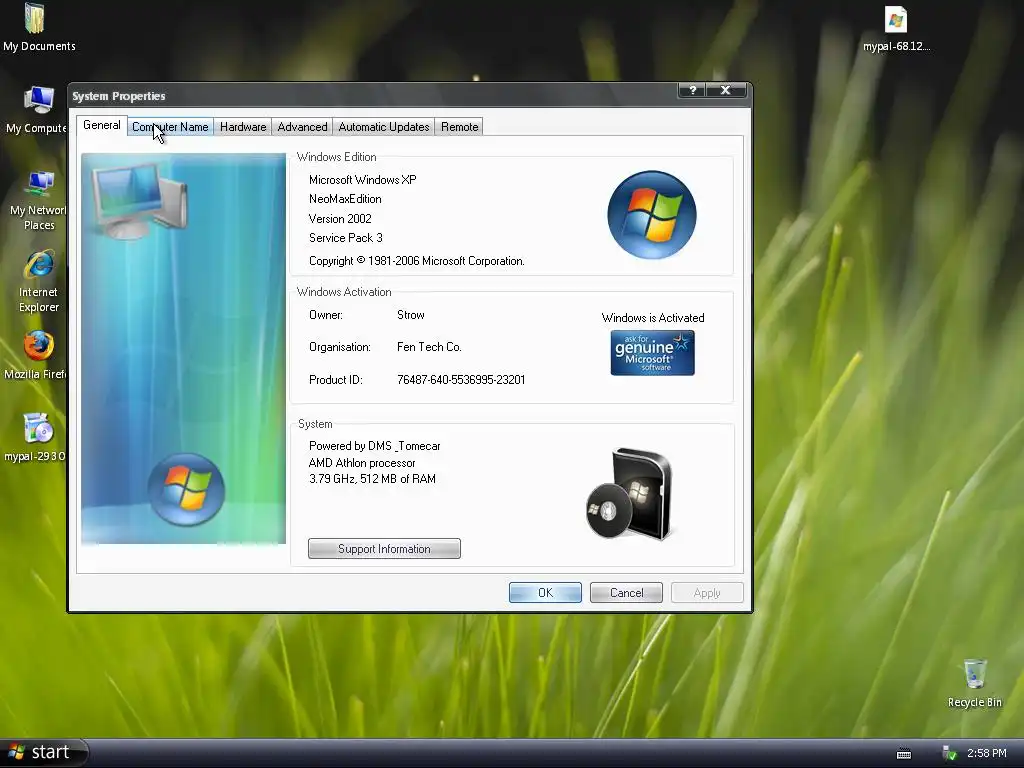
Task: Go to the Automatic Updates tab
Action: click(x=384, y=127)
